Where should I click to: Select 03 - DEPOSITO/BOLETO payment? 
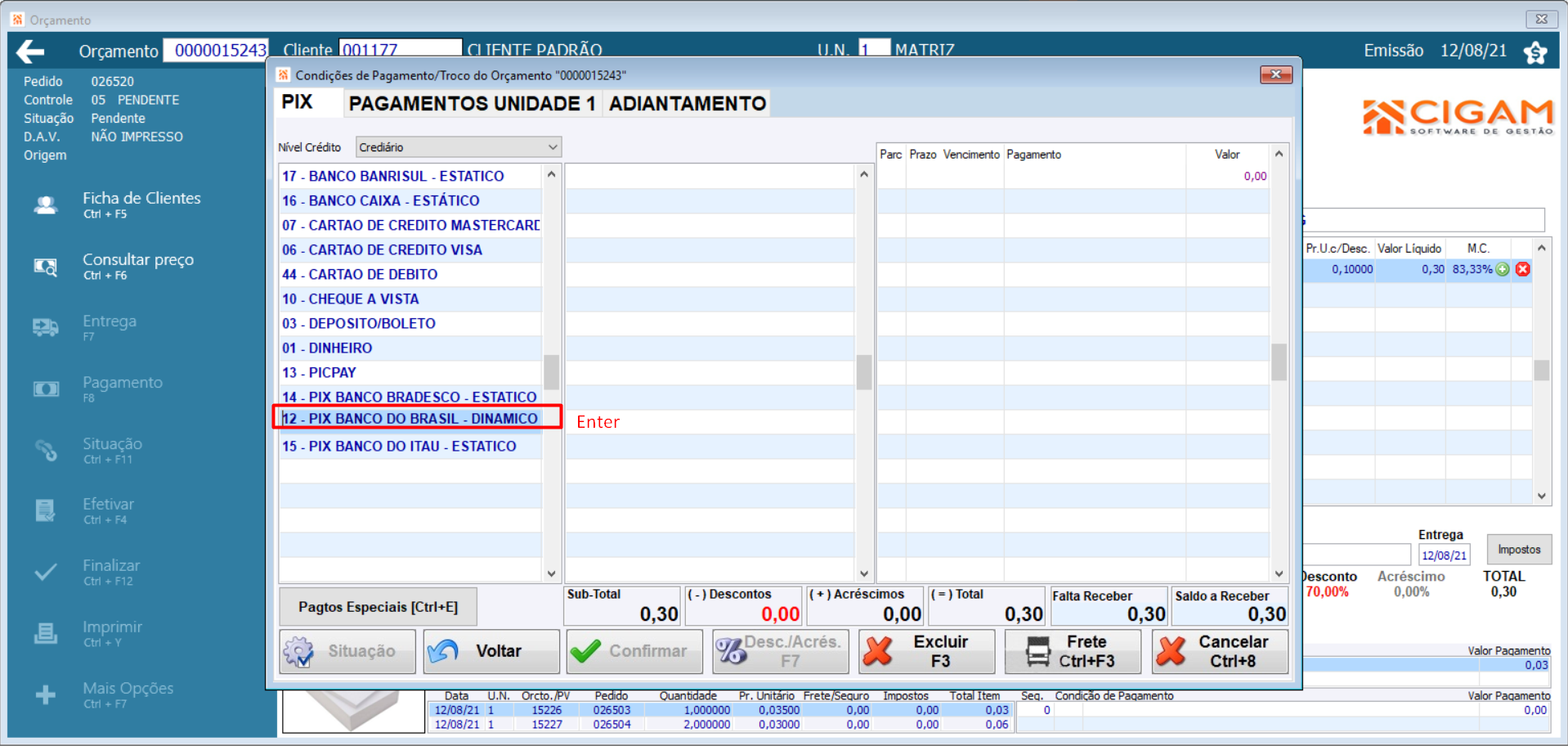coord(410,323)
